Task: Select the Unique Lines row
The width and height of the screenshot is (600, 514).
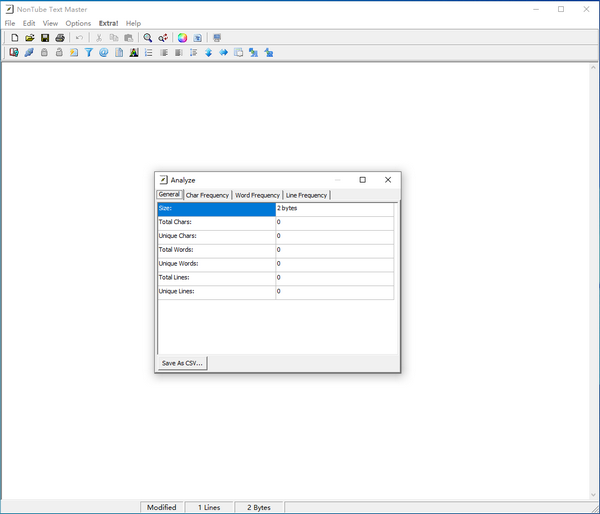Action: coord(216,292)
